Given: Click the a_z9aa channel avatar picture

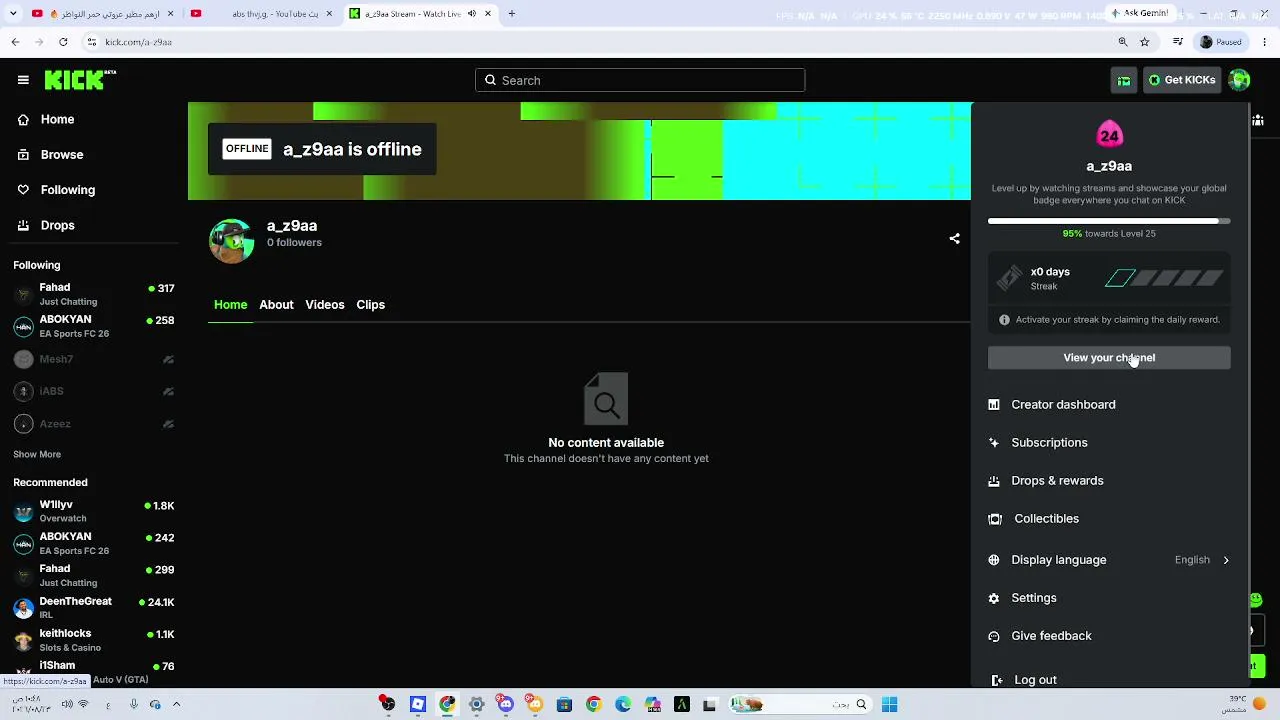Looking at the screenshot, I should [231, 241].
